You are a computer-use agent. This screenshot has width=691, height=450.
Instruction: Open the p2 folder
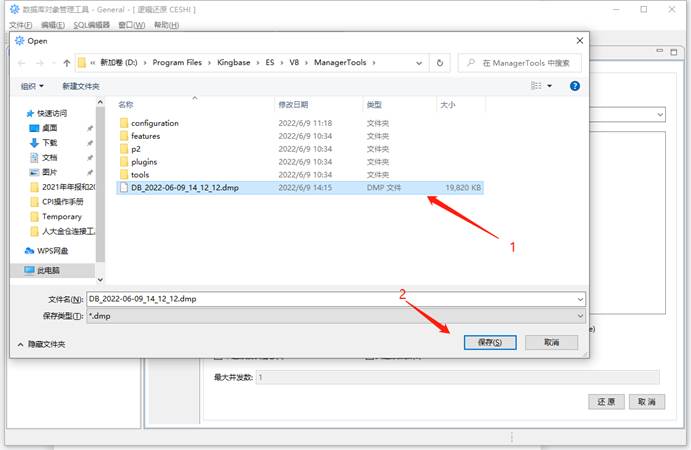136,149
